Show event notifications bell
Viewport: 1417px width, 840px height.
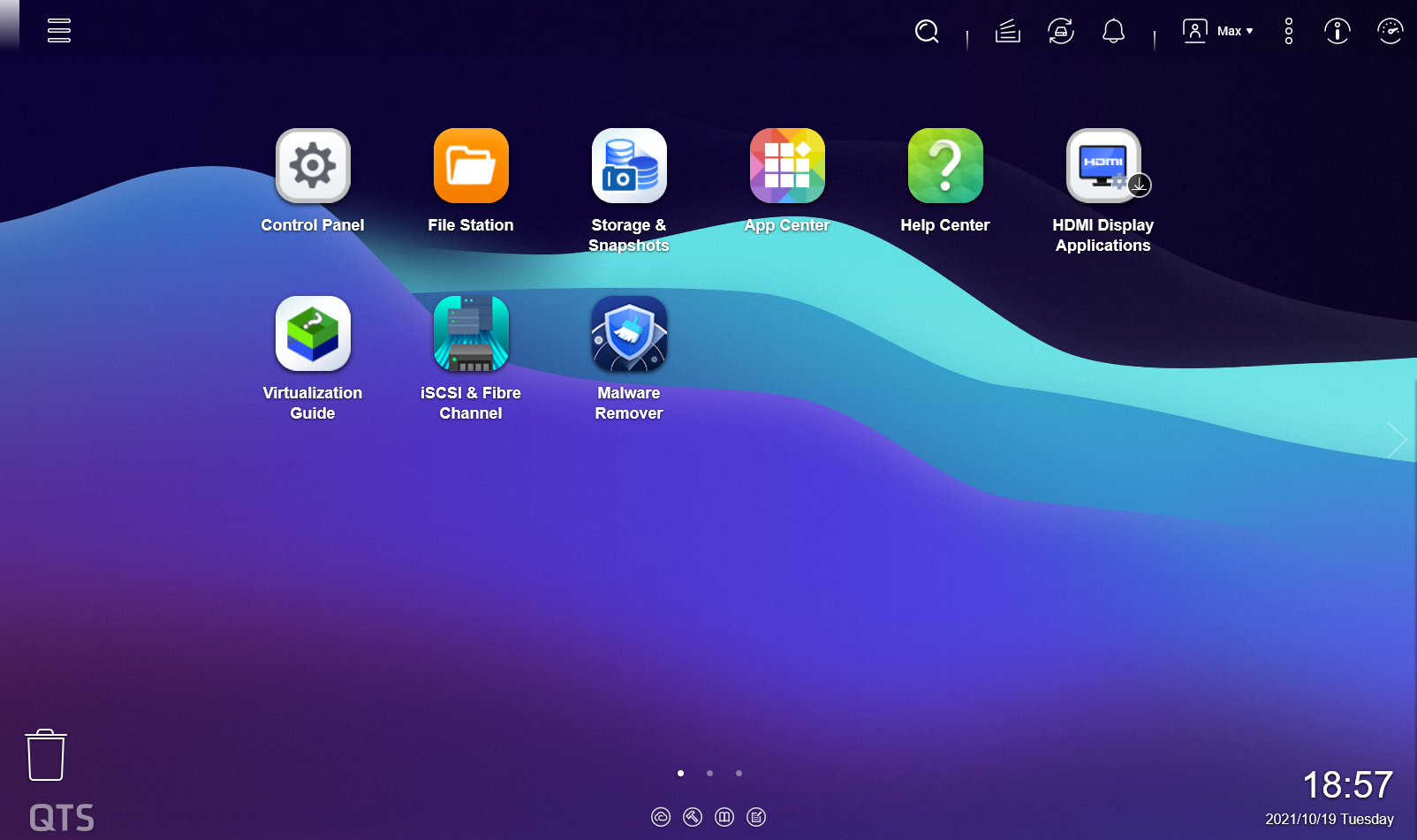coord(1114,32)
